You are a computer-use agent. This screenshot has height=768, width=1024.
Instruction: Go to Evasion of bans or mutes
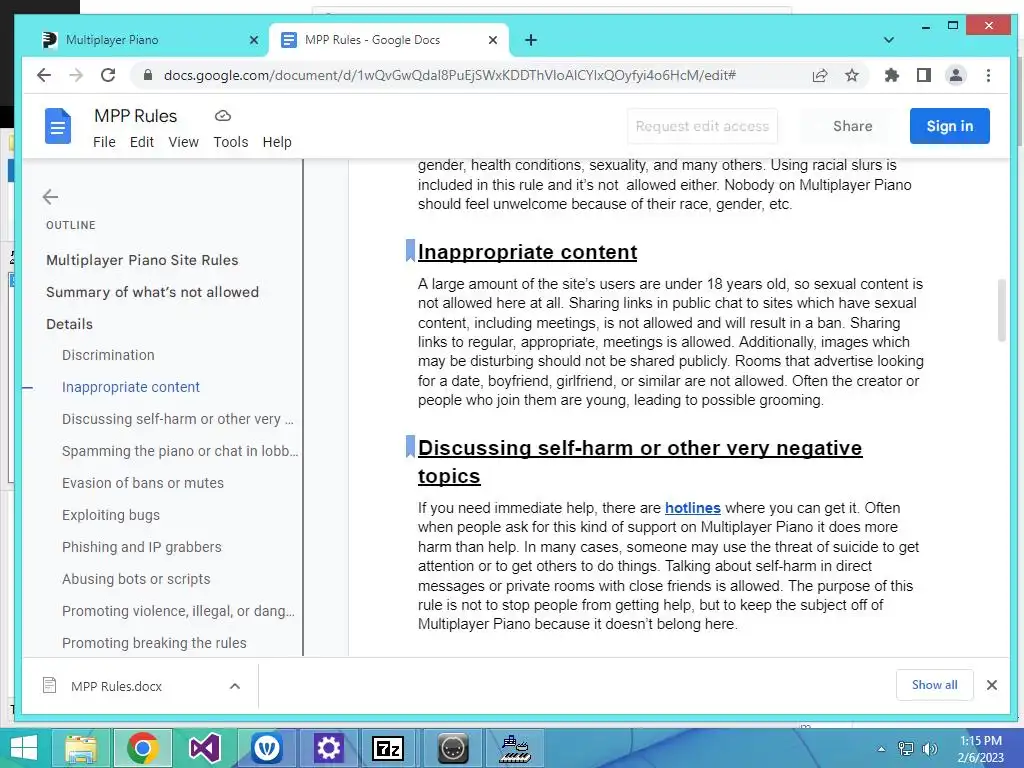click(x=143, y=483)
